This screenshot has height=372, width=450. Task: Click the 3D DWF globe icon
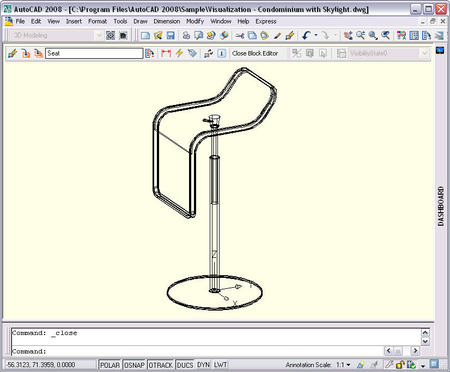224,35
